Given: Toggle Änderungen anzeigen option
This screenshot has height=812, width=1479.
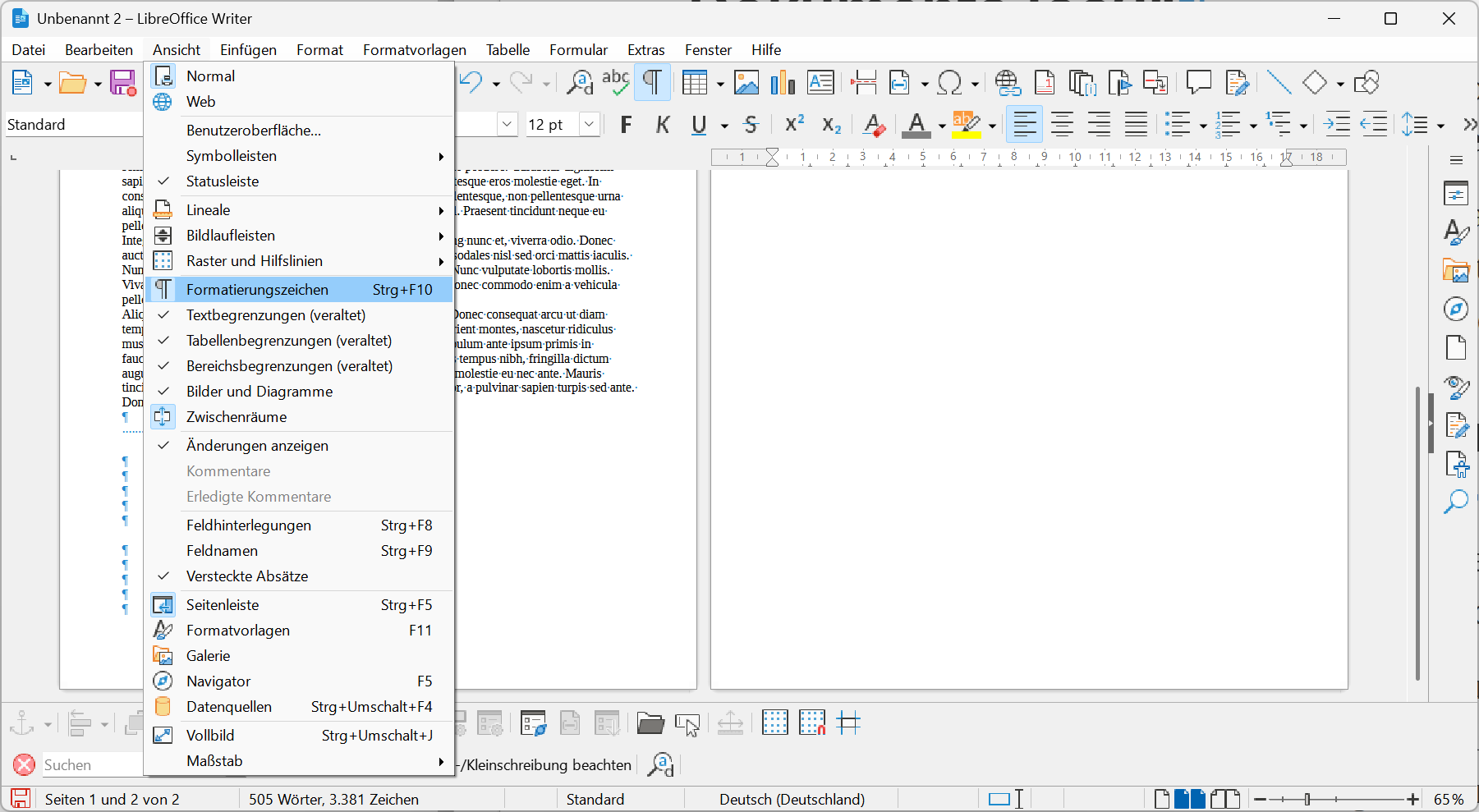Looking at the screenshot, I should [299, 446].
